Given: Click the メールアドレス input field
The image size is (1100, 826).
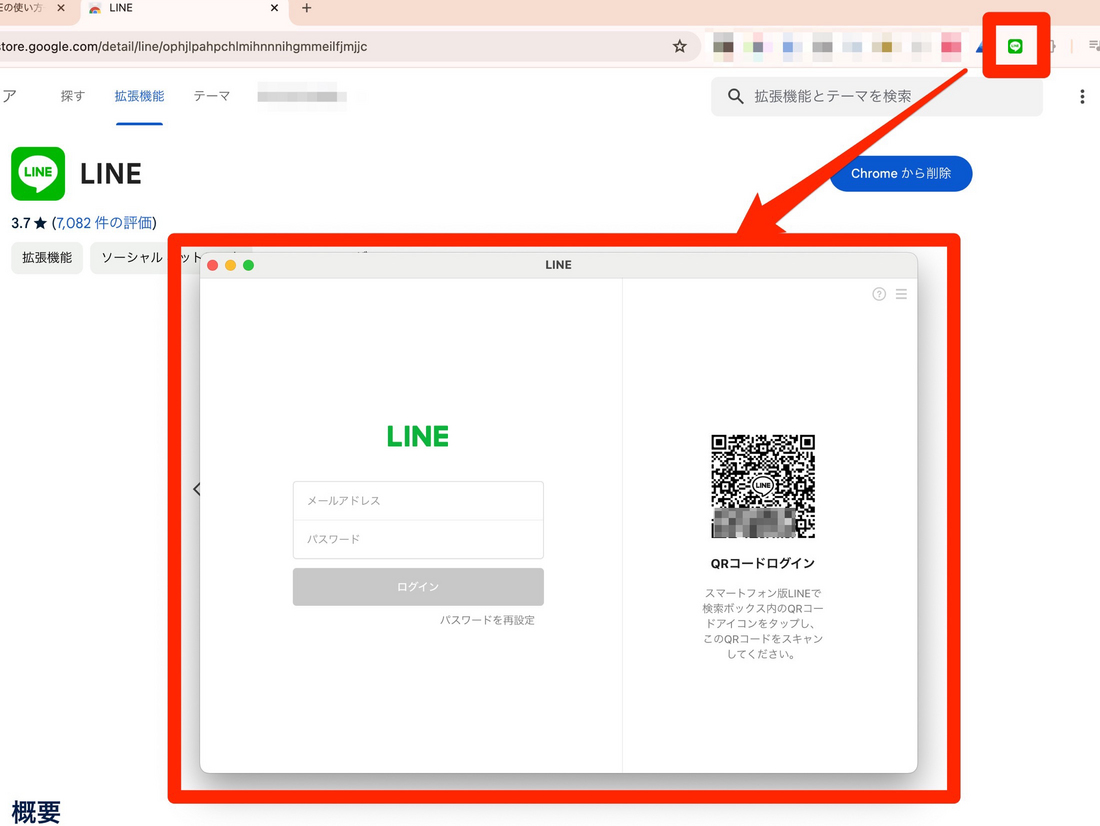Looking at the screenshot, I should [x=418, y=500].
